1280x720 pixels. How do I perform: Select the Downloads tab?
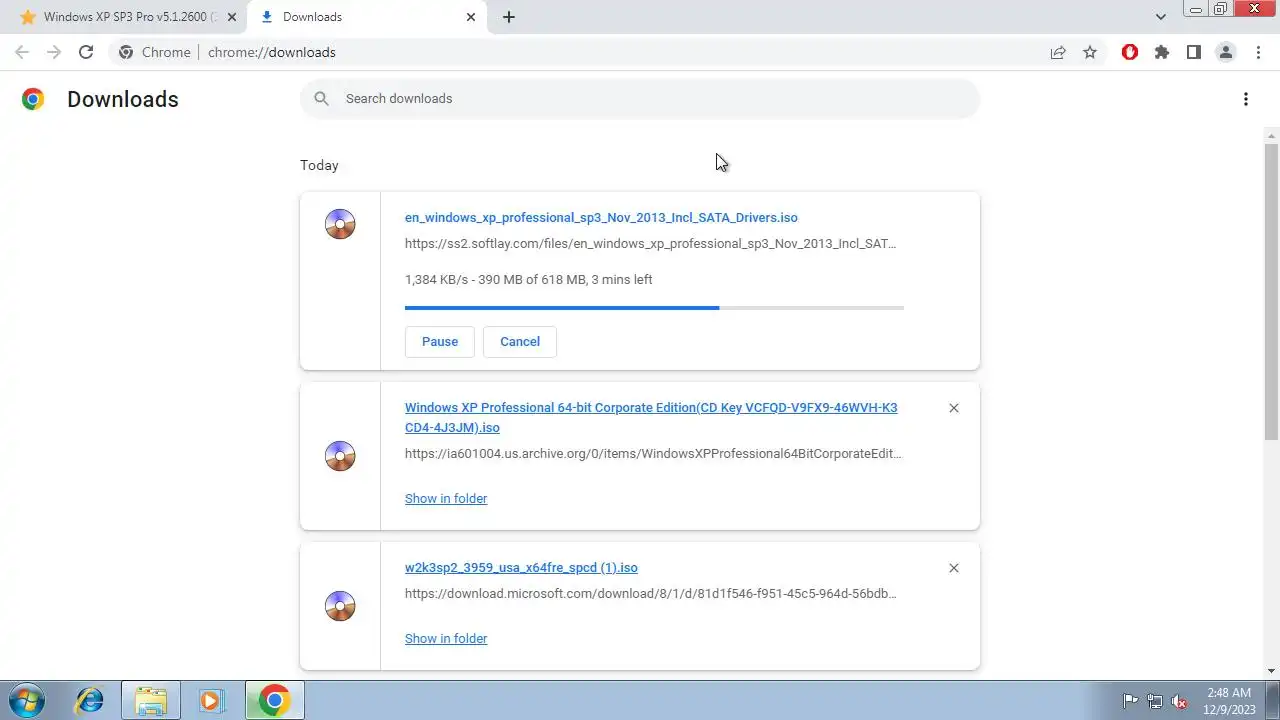pos(366,17)
